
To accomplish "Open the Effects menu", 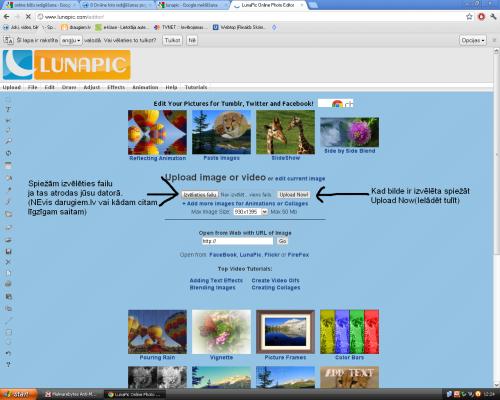I will click(x=116, y=87).
